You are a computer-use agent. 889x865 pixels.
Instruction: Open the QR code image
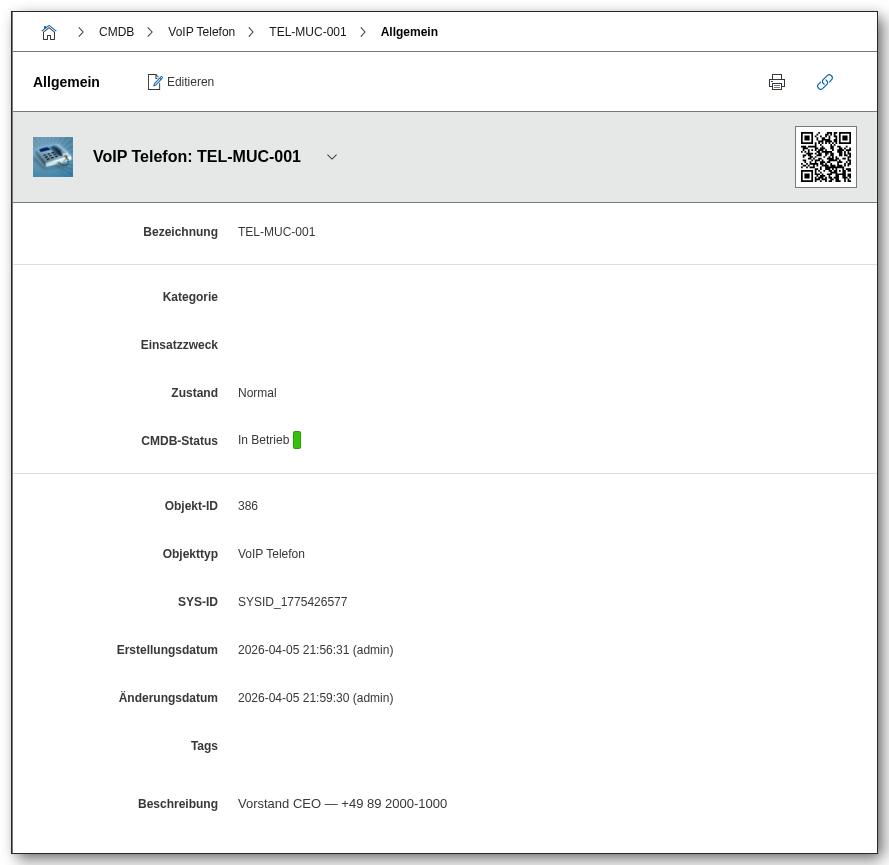click(x=826, y=157)
